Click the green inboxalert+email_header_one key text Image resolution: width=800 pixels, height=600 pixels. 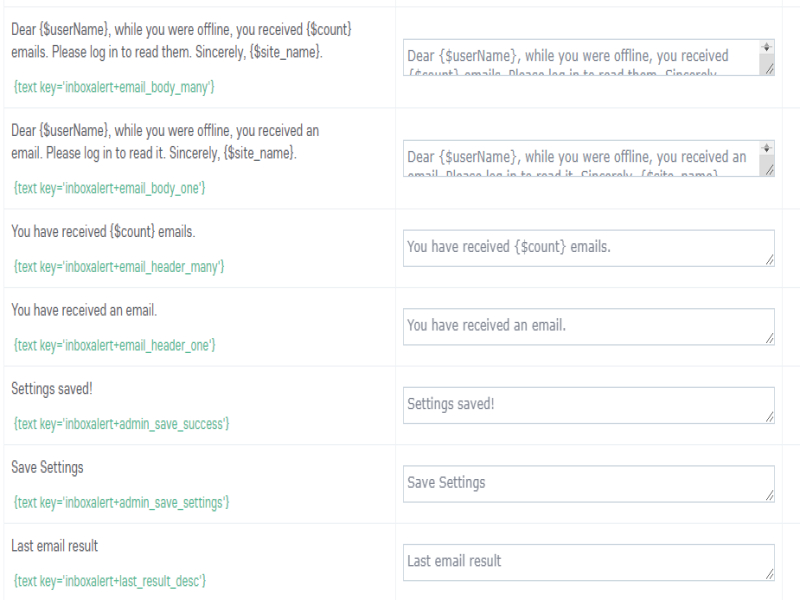(x=115, y=345)
